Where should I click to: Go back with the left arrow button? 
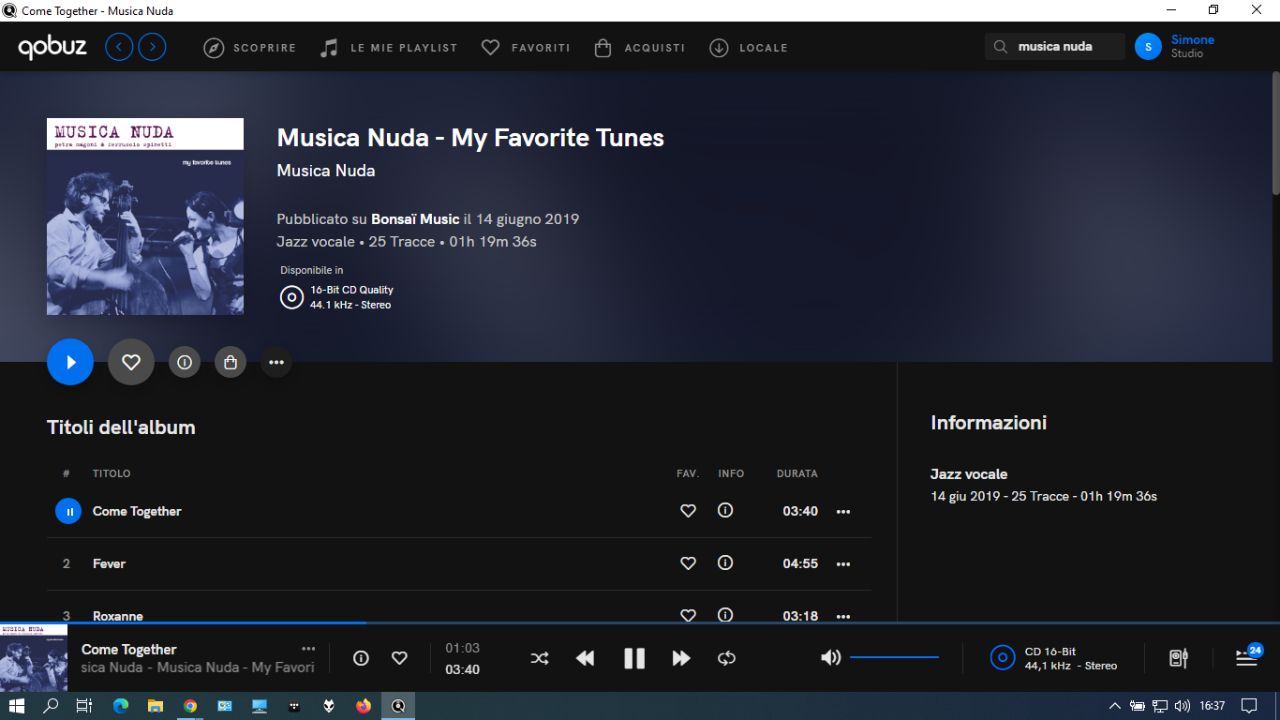point(119,47)
